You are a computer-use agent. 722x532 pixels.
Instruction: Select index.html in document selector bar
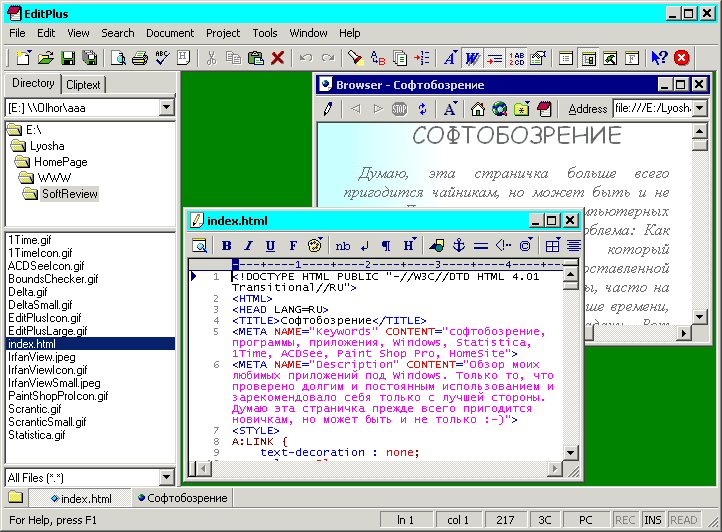[x=82, y=498]
